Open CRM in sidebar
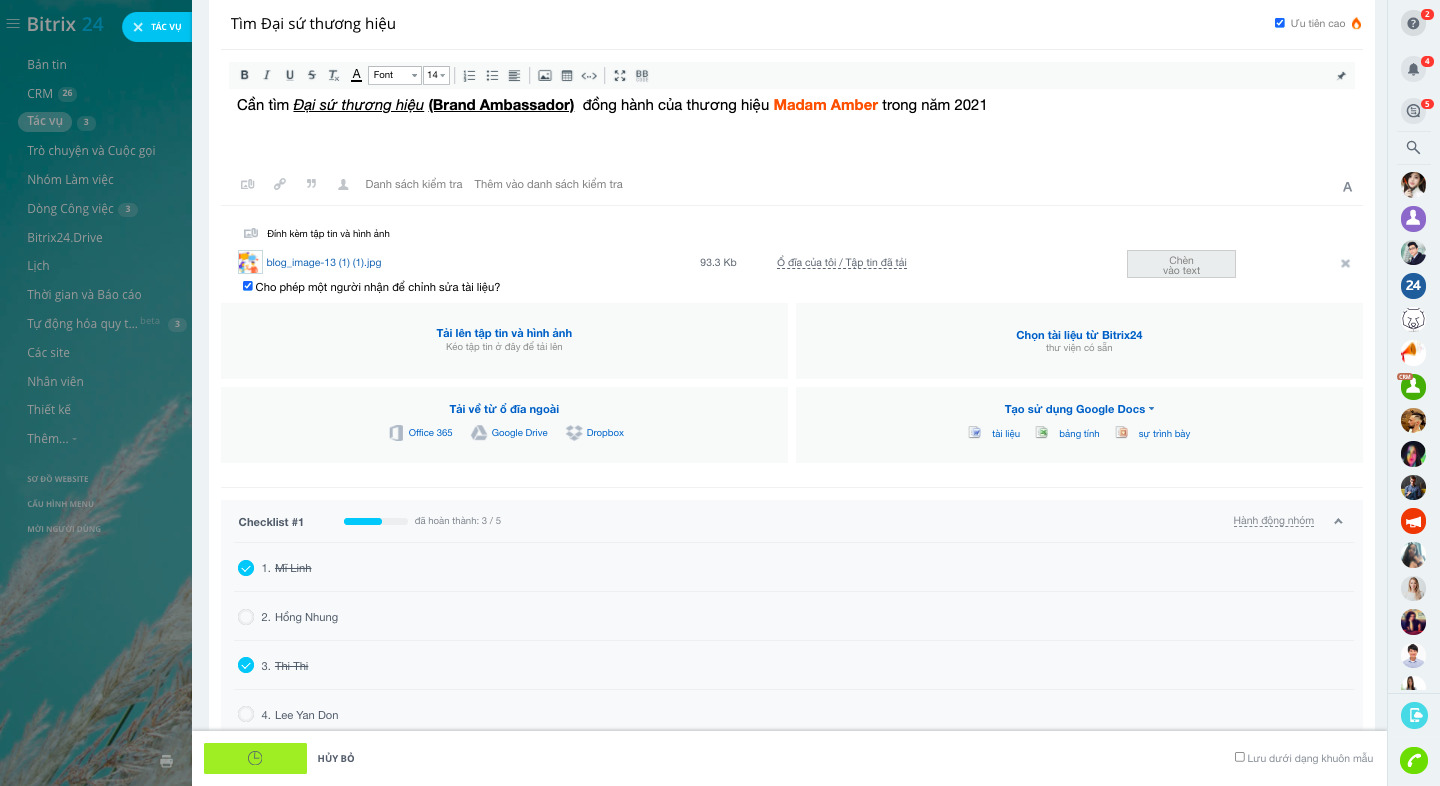The width and height of the screenshot is (1440, 786). pyautogui.click(x=40, y=93)
